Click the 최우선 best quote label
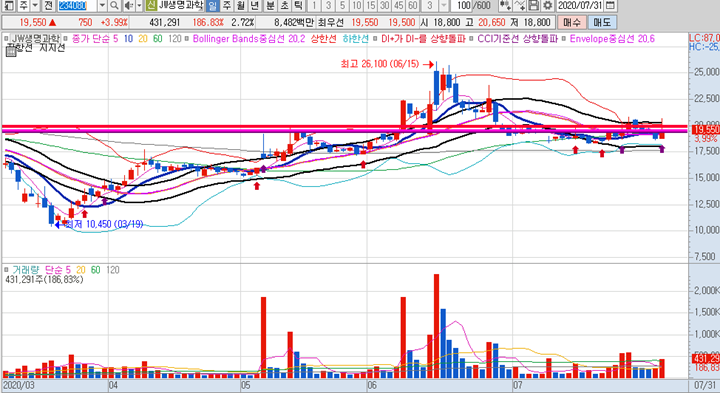 click(x=330, y=22)
